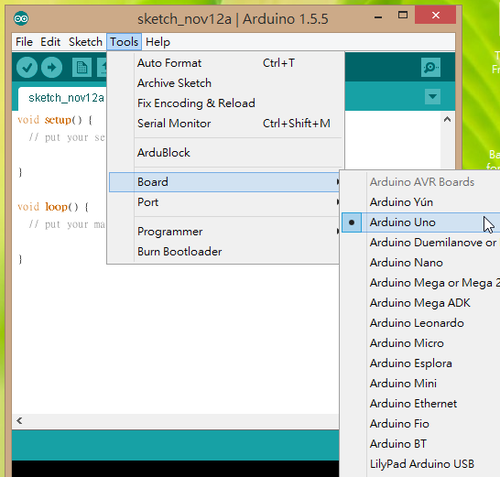The image size is (500, 477).
Task: Expand the Programmer submenu
Action: 225,231
